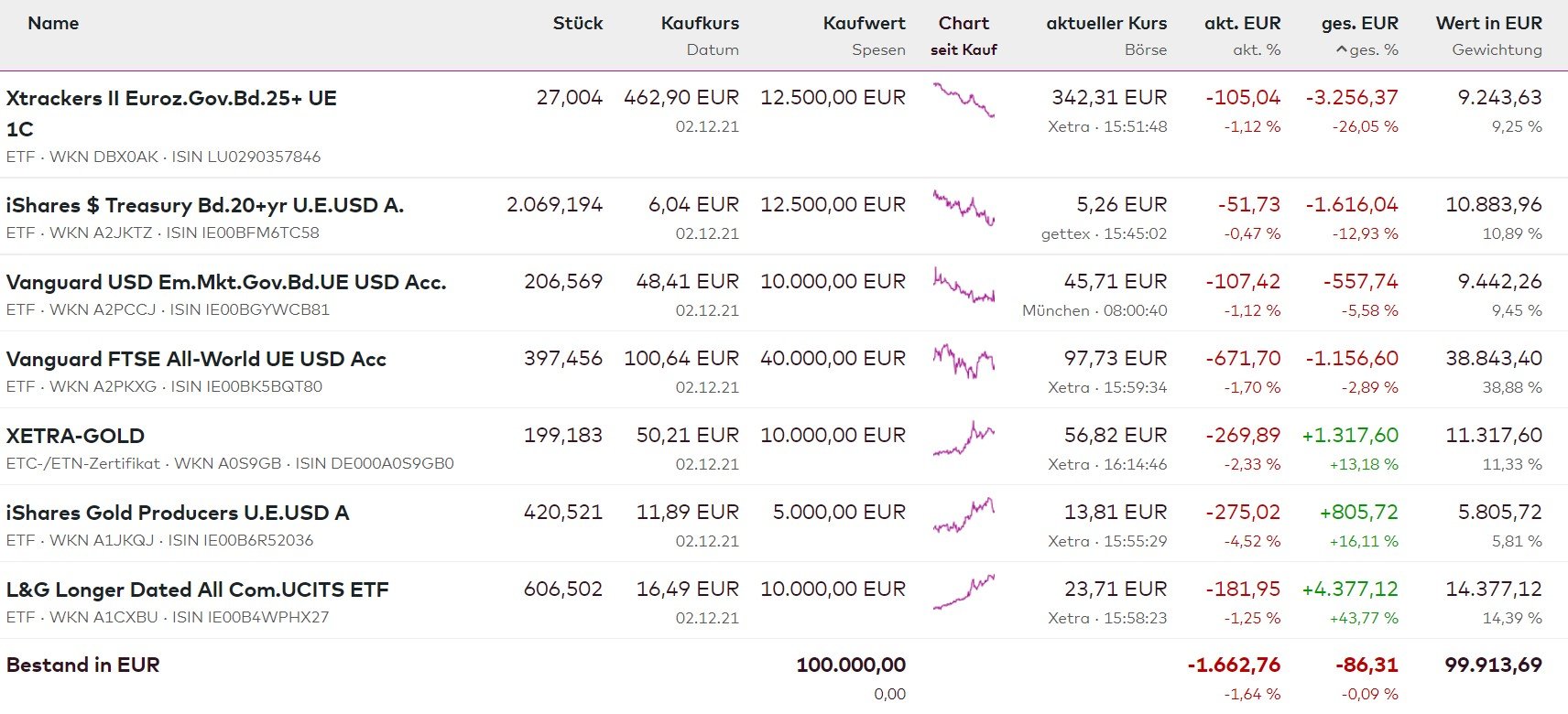Sort positions by Stück column header
Viewport: 1568px width, 714px height.
pos(577,23)
